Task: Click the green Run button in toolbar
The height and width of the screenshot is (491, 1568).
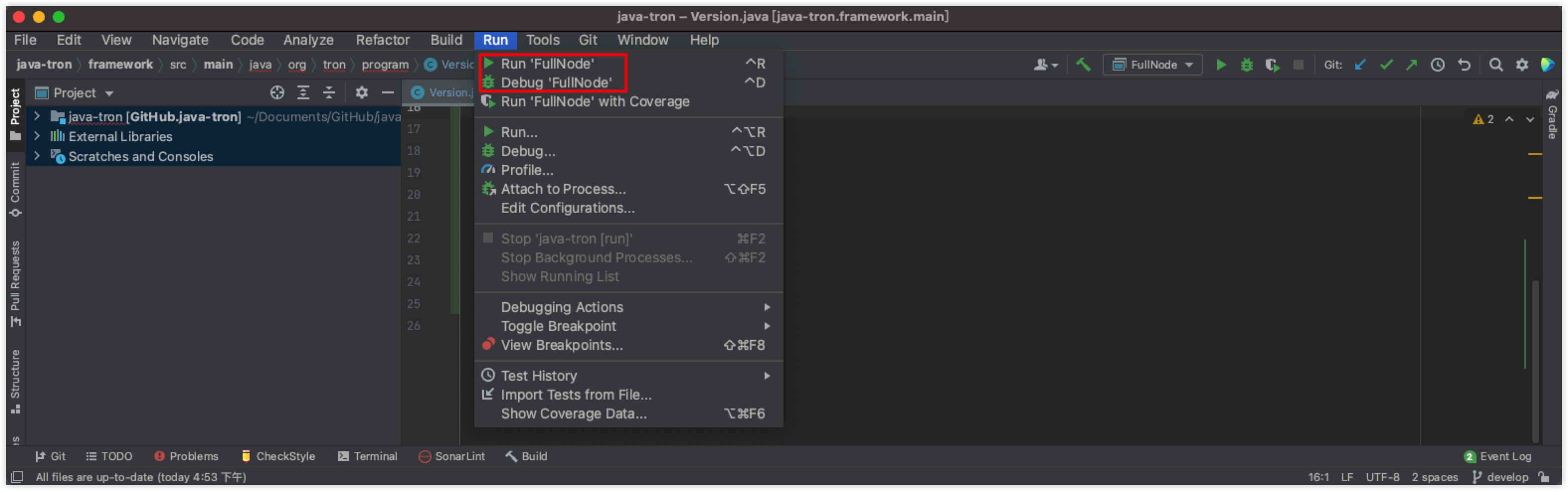Action: click(x=1220, y=65)
